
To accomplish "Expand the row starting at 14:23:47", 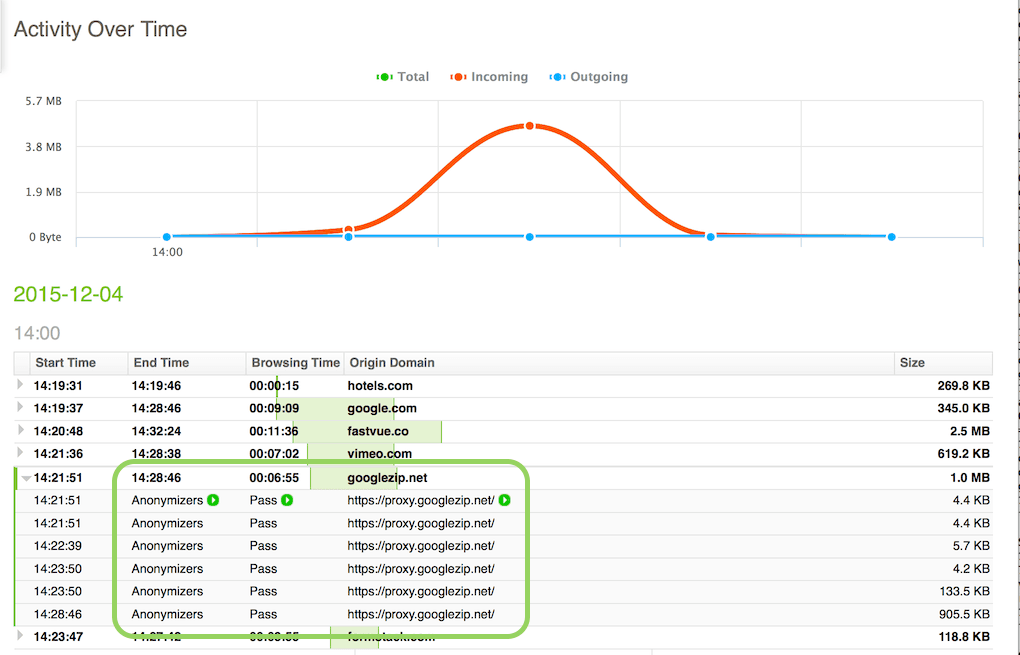I will coord(20,635).
